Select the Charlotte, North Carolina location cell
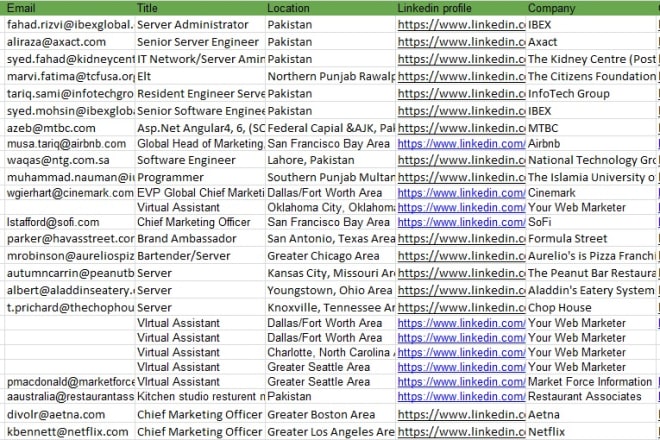The width and height of the screenshot is (660, 440). (330, 352)
